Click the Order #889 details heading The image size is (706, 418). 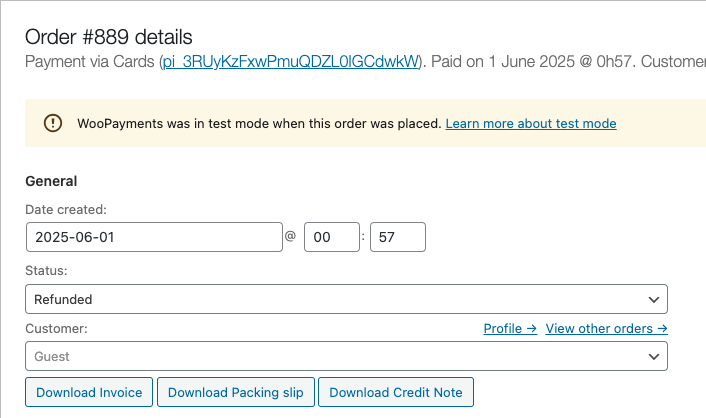tap(108, 37)
